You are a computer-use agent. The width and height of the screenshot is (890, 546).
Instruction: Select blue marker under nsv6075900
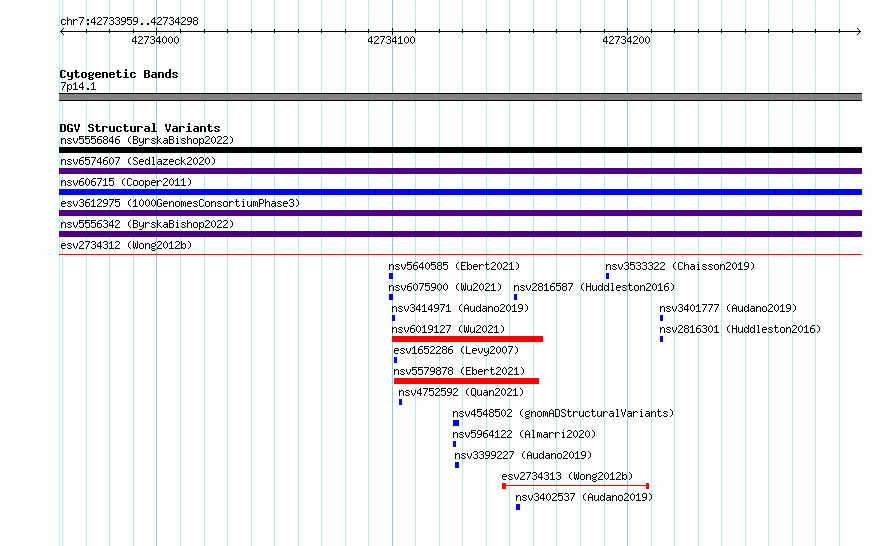391,297
